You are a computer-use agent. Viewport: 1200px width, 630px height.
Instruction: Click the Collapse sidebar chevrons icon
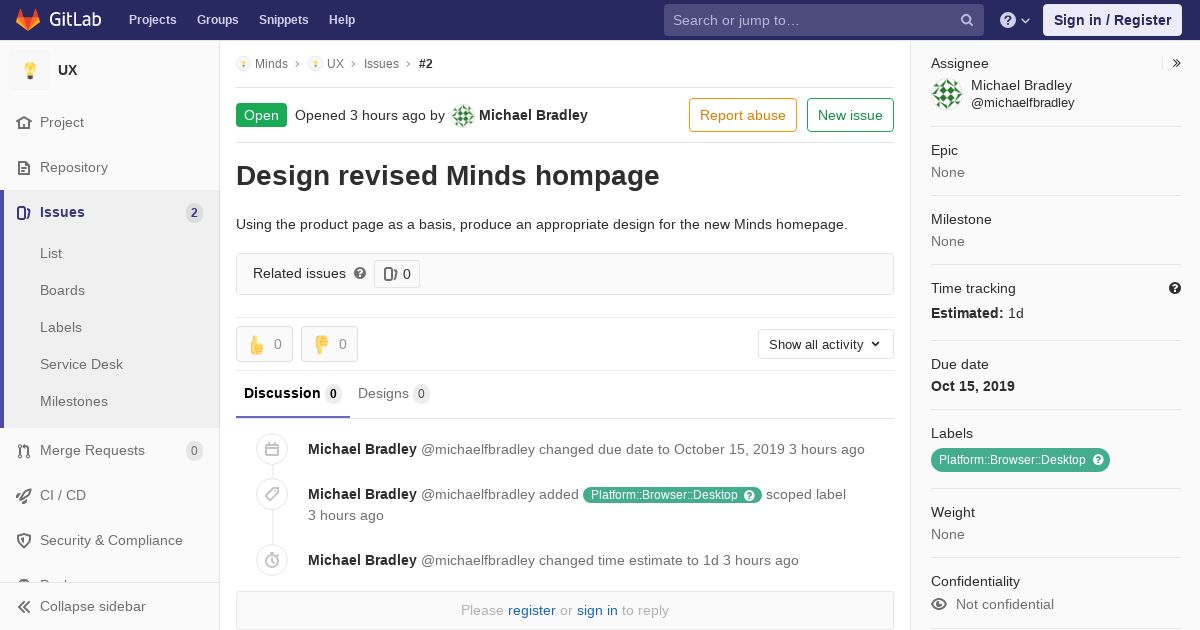click(24, 606)
